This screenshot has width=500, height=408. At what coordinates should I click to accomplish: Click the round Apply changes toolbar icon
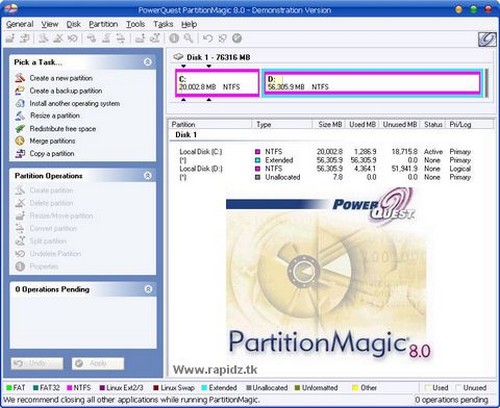[x=237, y=38]
